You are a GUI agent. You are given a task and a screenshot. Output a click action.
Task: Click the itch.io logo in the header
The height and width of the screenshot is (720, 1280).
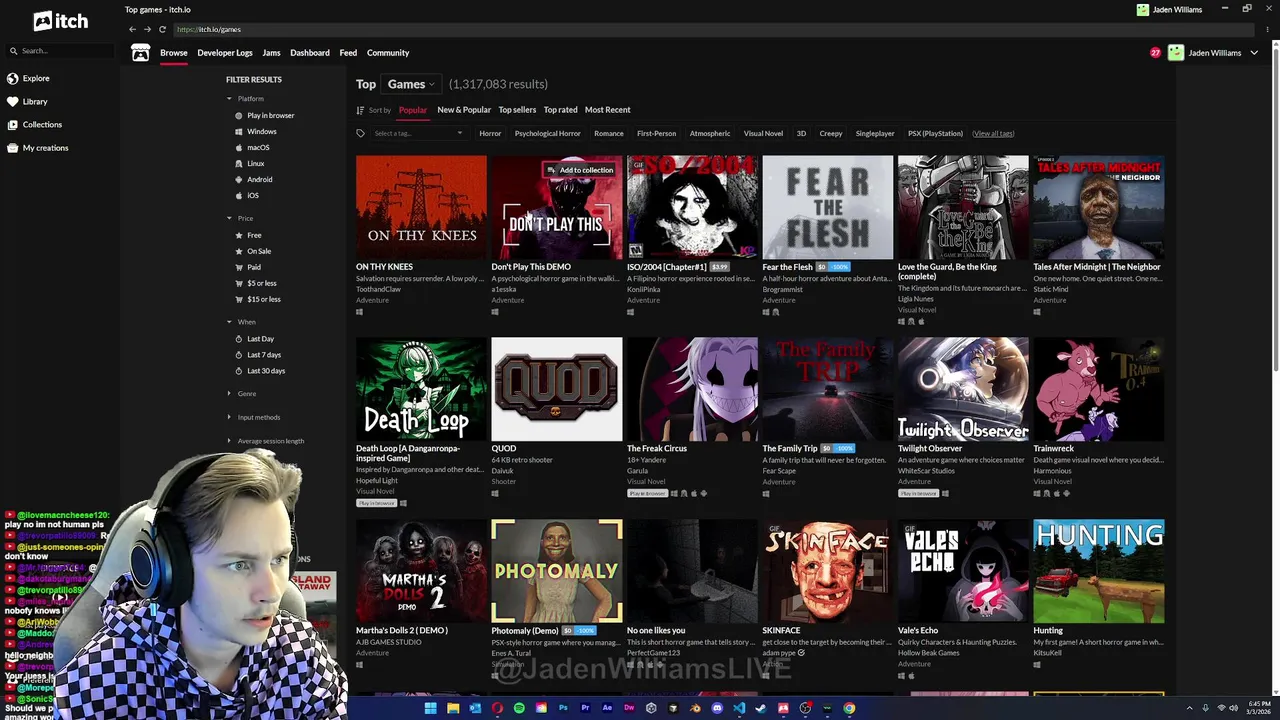[x=60, y=20]
